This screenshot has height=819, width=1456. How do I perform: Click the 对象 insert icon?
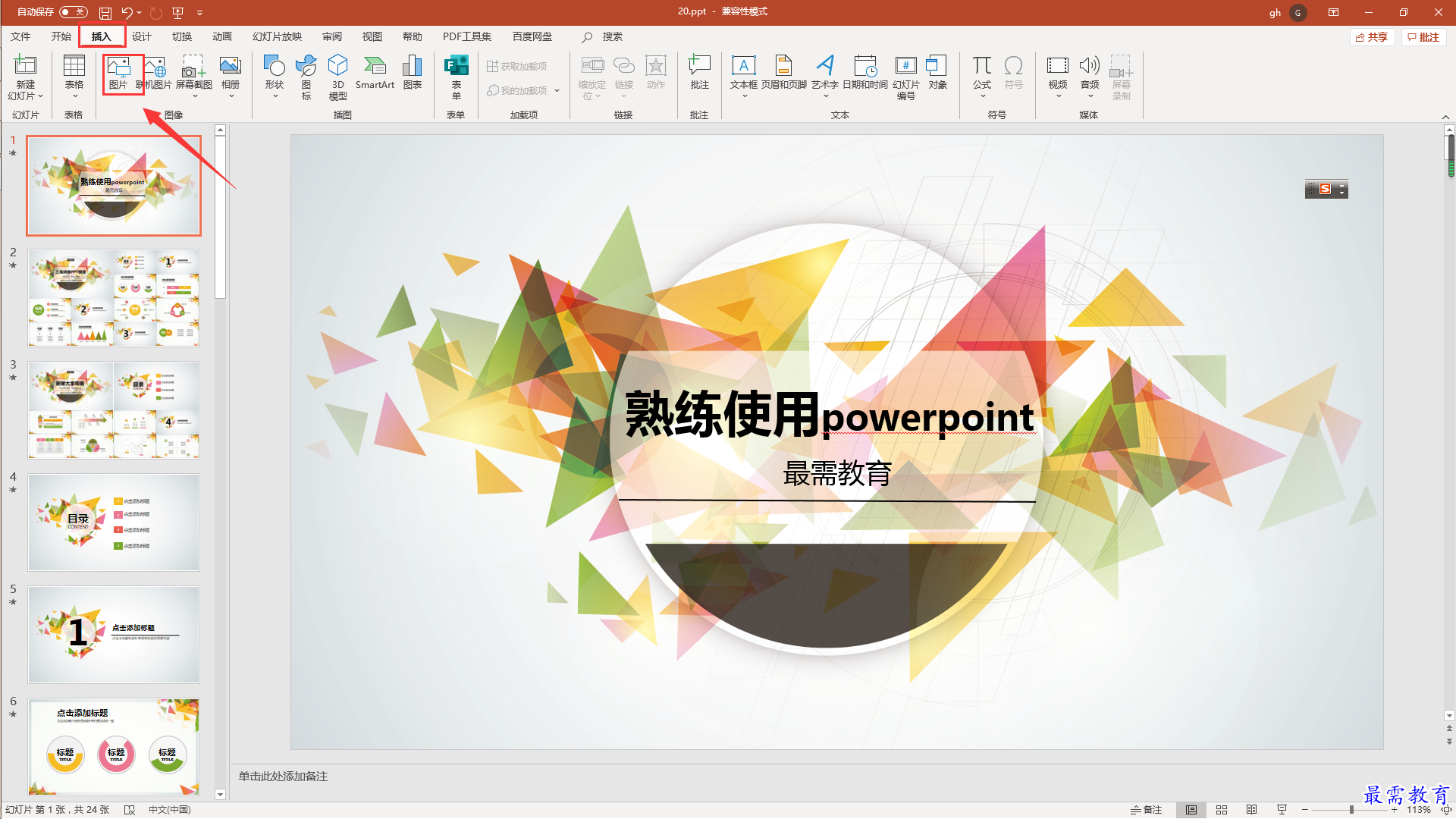[x=938, y=74]
